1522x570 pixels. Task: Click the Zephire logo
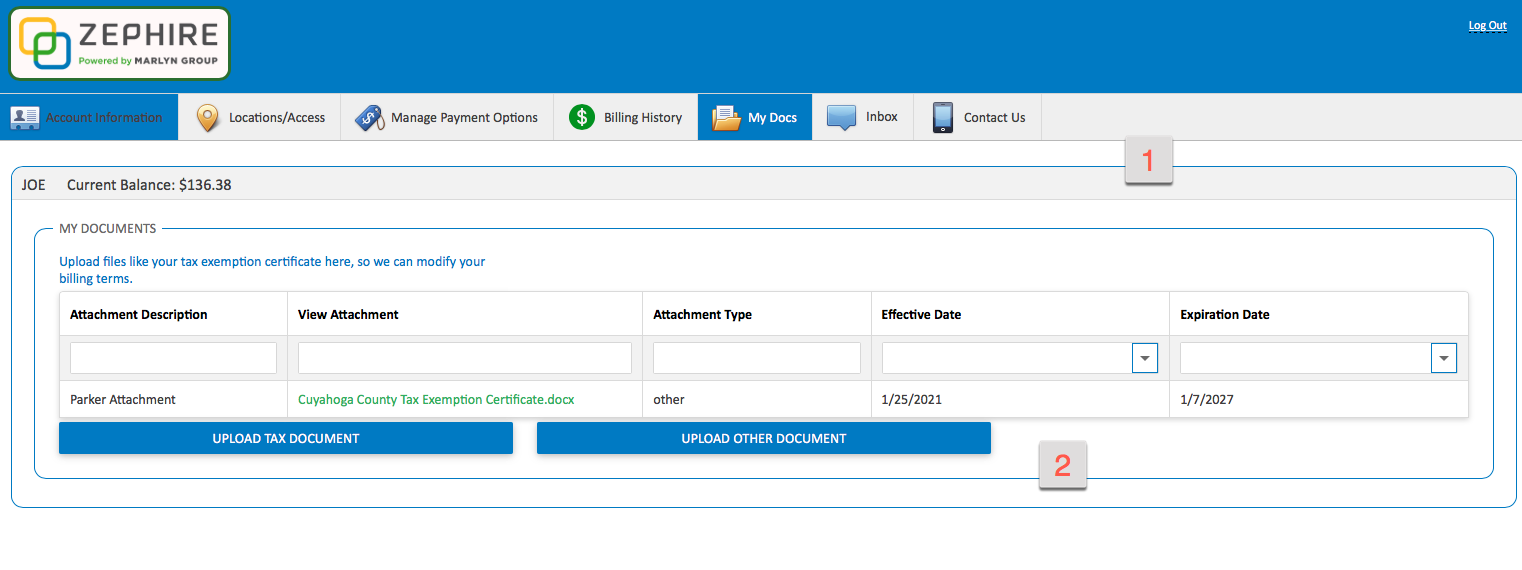click(x=119, y=44)
